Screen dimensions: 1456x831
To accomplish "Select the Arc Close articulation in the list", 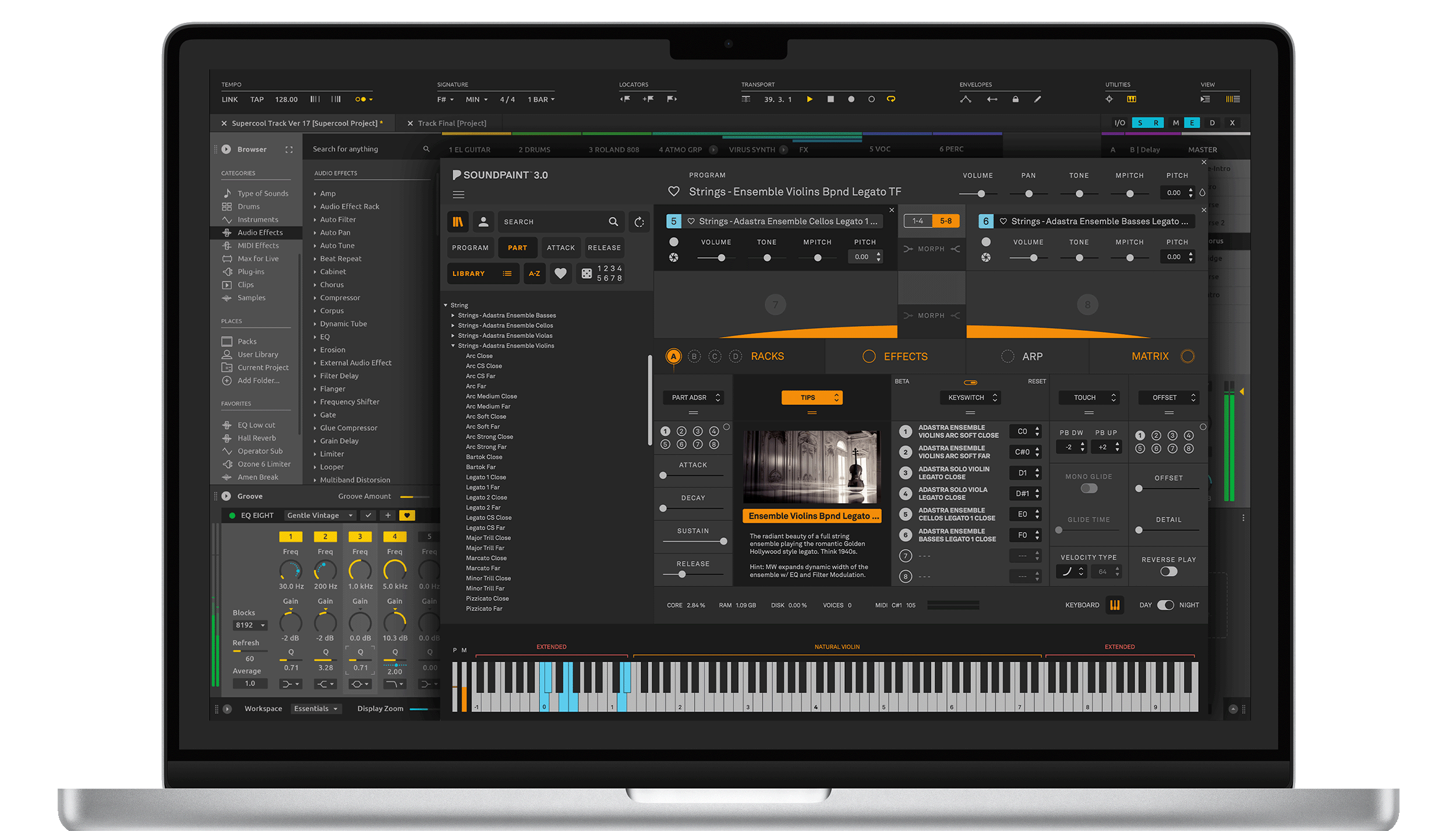I will tap(479, 355).
